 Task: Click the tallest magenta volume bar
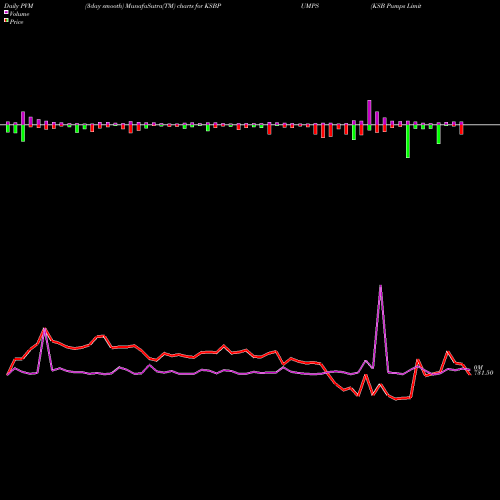[x=369, y=112]
